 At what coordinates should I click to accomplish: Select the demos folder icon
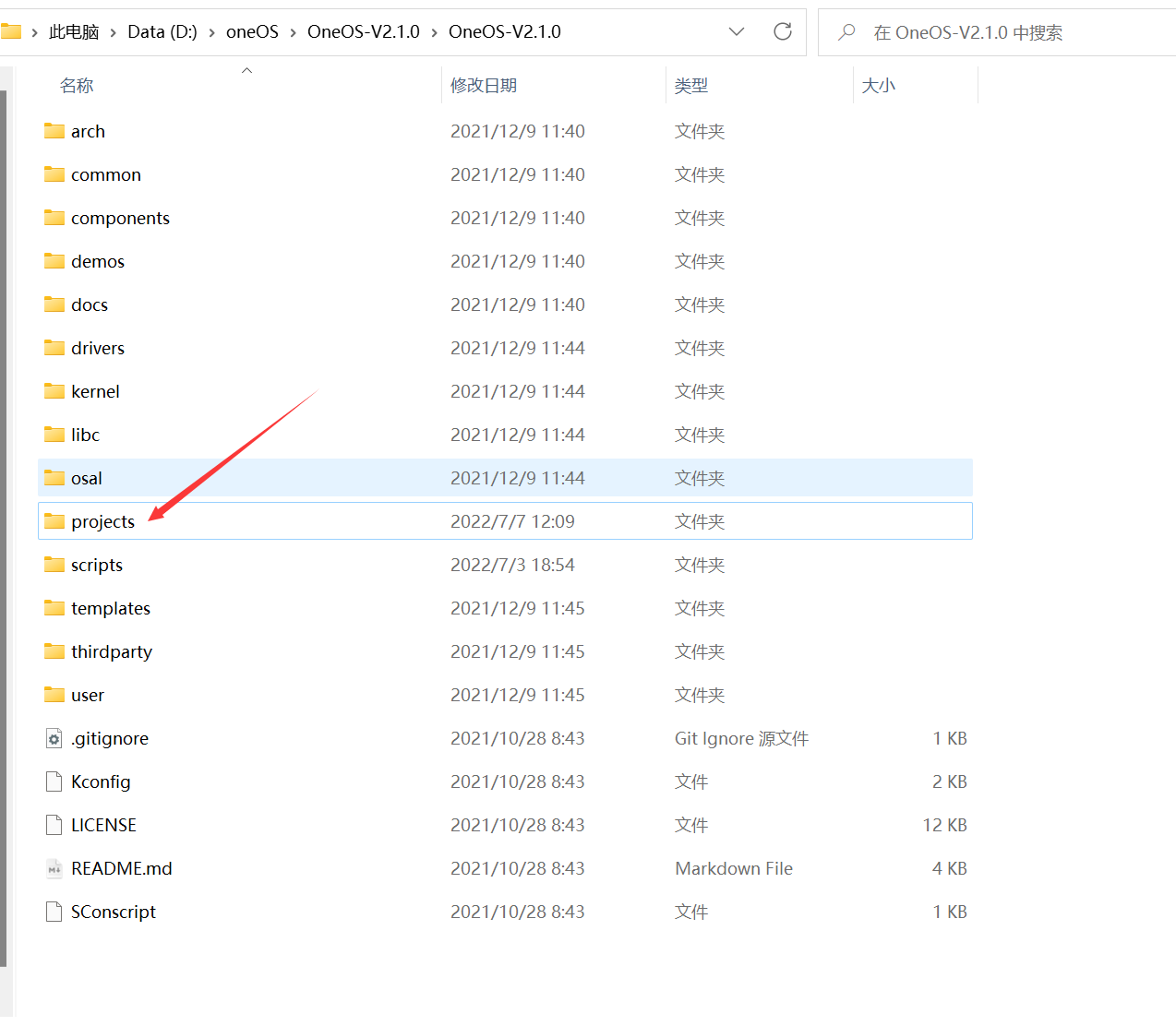[x=54, y=261]
